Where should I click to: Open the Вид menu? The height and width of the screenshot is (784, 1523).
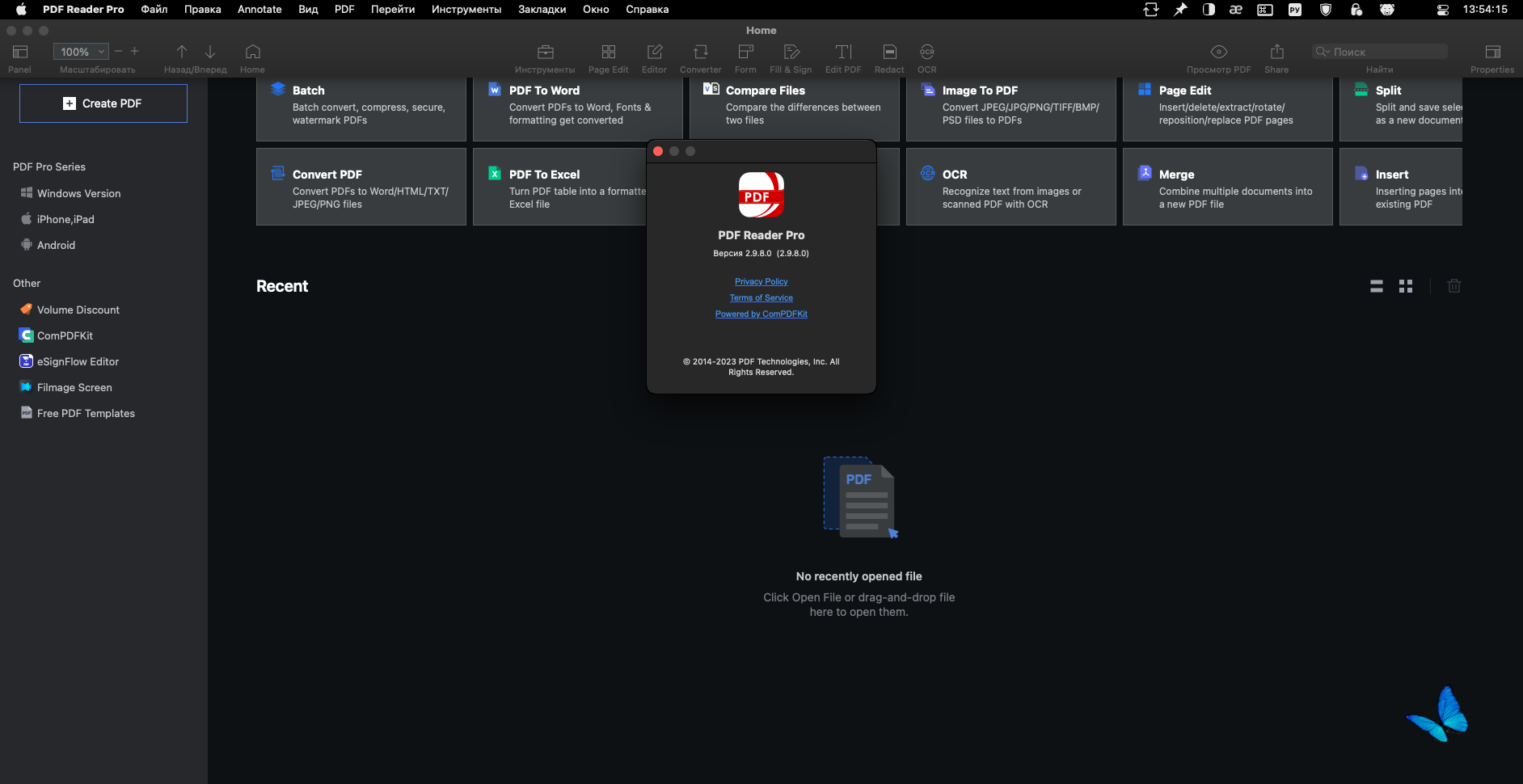click(x=308, y=10)
